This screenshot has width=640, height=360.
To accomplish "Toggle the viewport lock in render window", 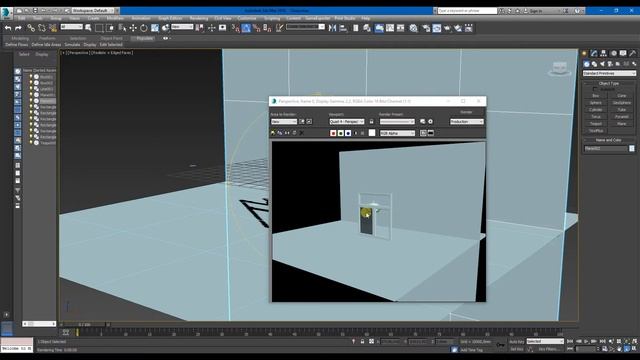I will (371, 122).
